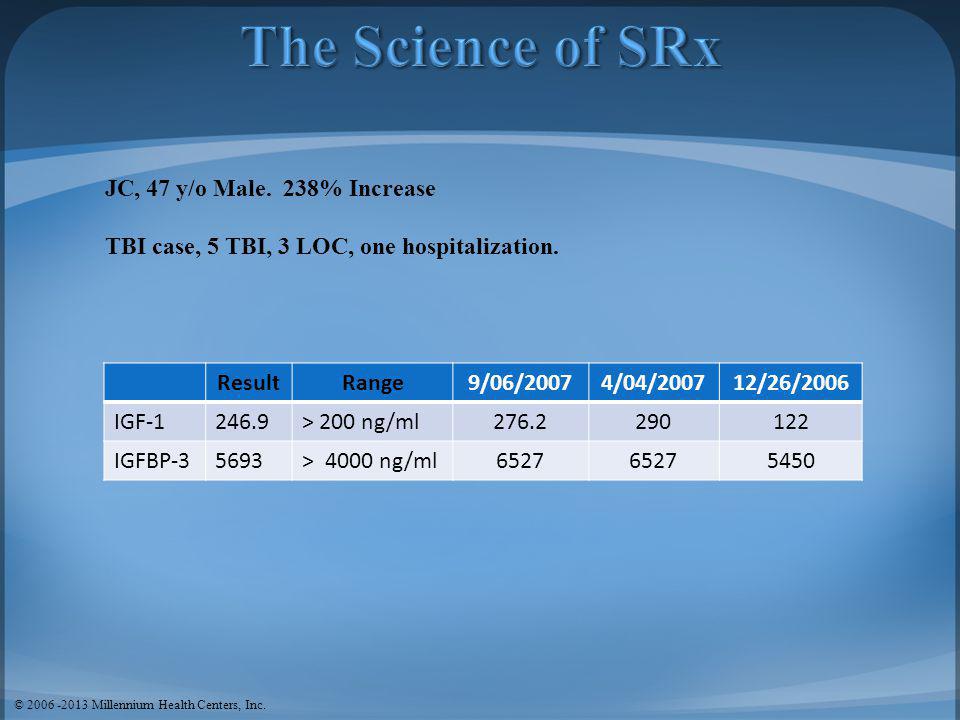Click the slide title 'The Science of SRx'
Image resolution: width=960 pixels, height=720 pixels.
click(x=481, y=47)
